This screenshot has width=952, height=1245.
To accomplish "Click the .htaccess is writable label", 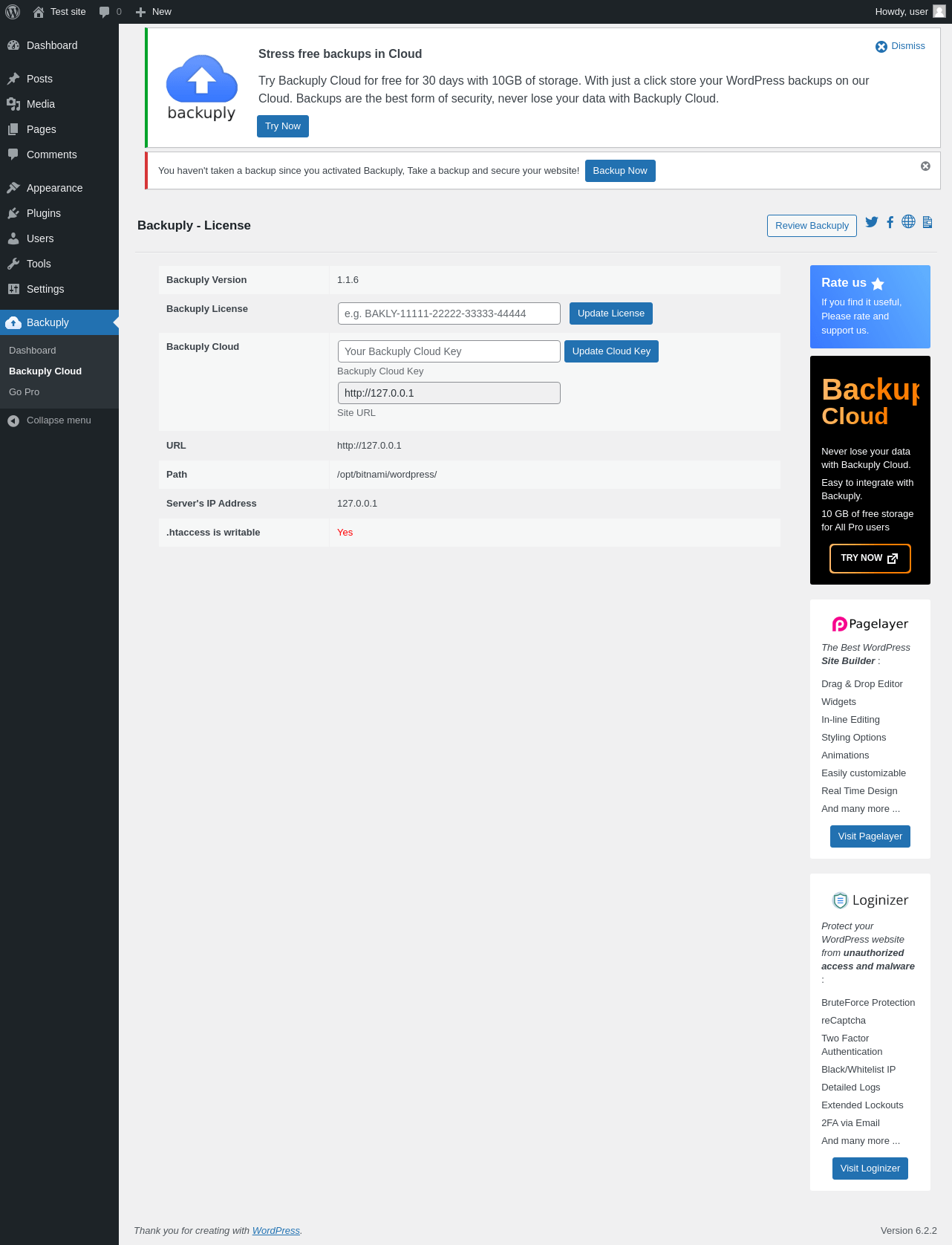I will (213, 533).
